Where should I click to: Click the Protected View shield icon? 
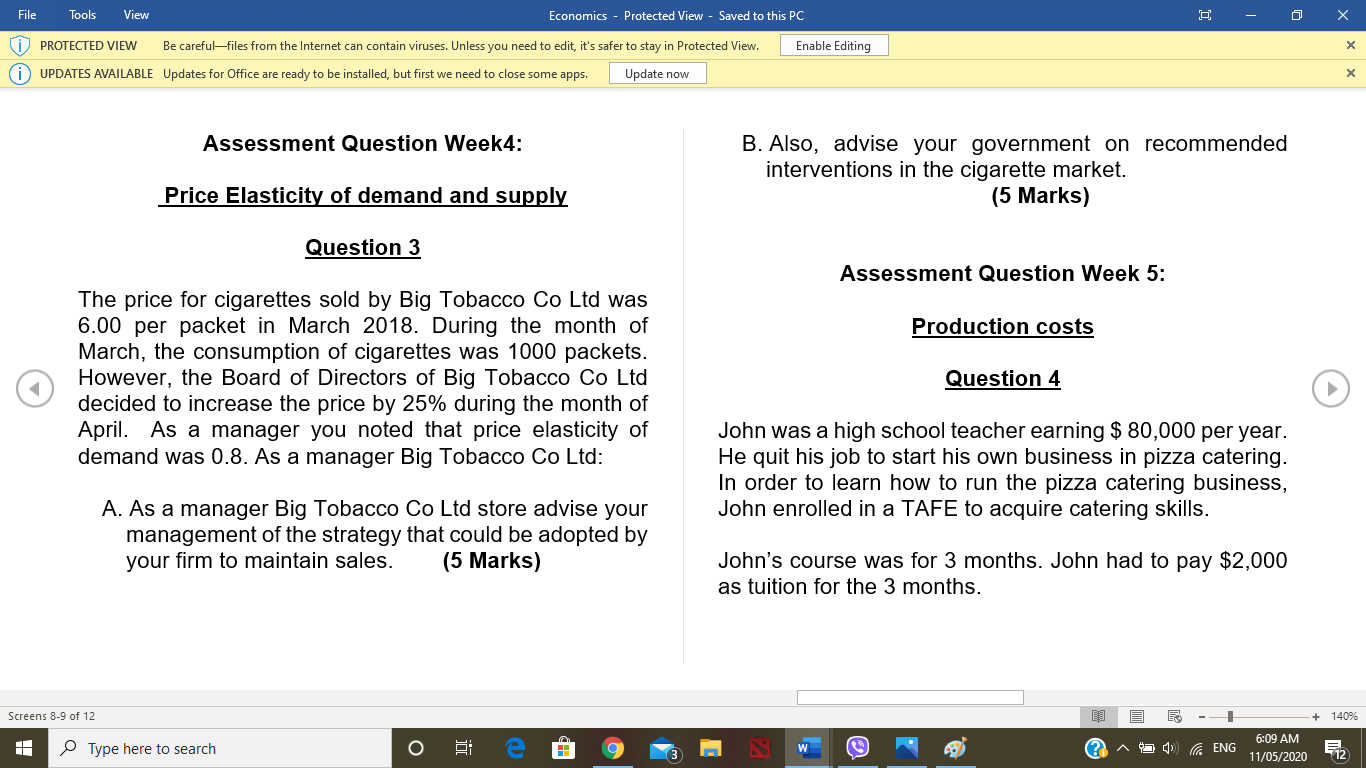[x=19, y=45]
